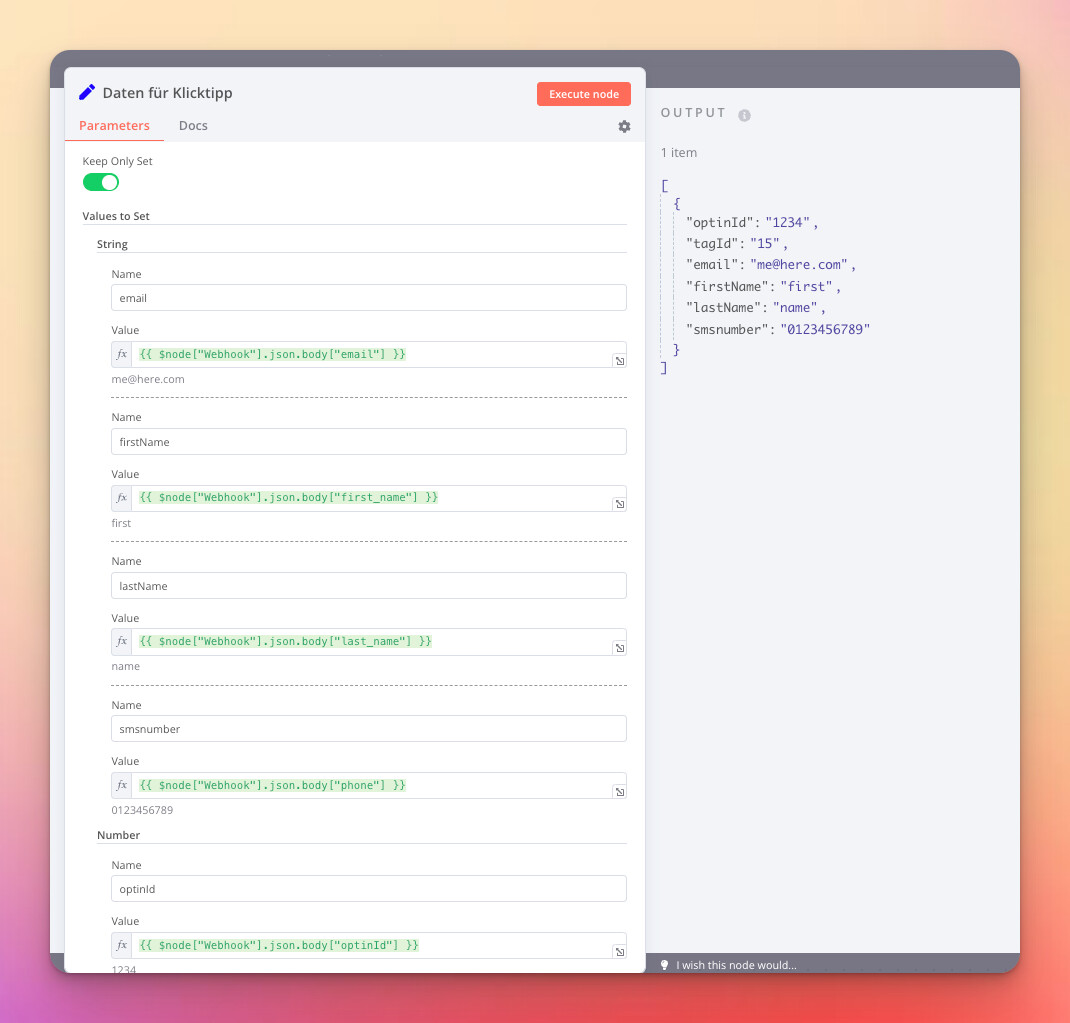Click fx icon of optinId expression

point(121,945)
